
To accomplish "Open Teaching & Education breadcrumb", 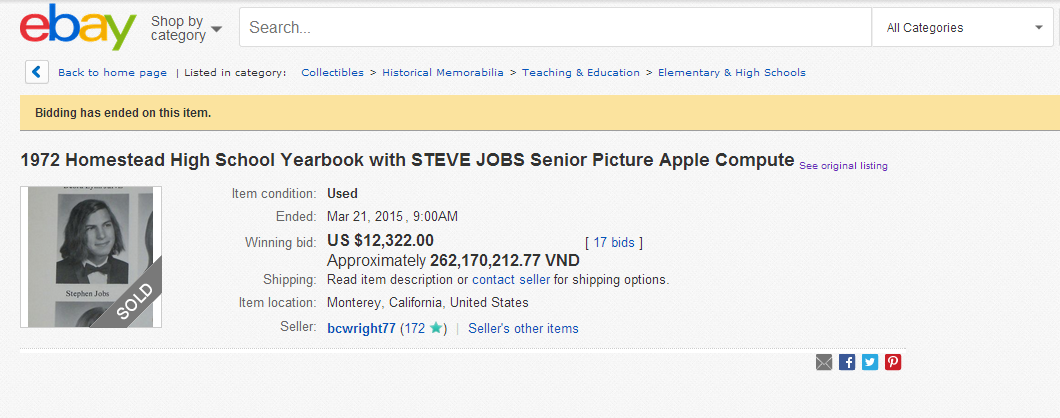I will point(581,73).
